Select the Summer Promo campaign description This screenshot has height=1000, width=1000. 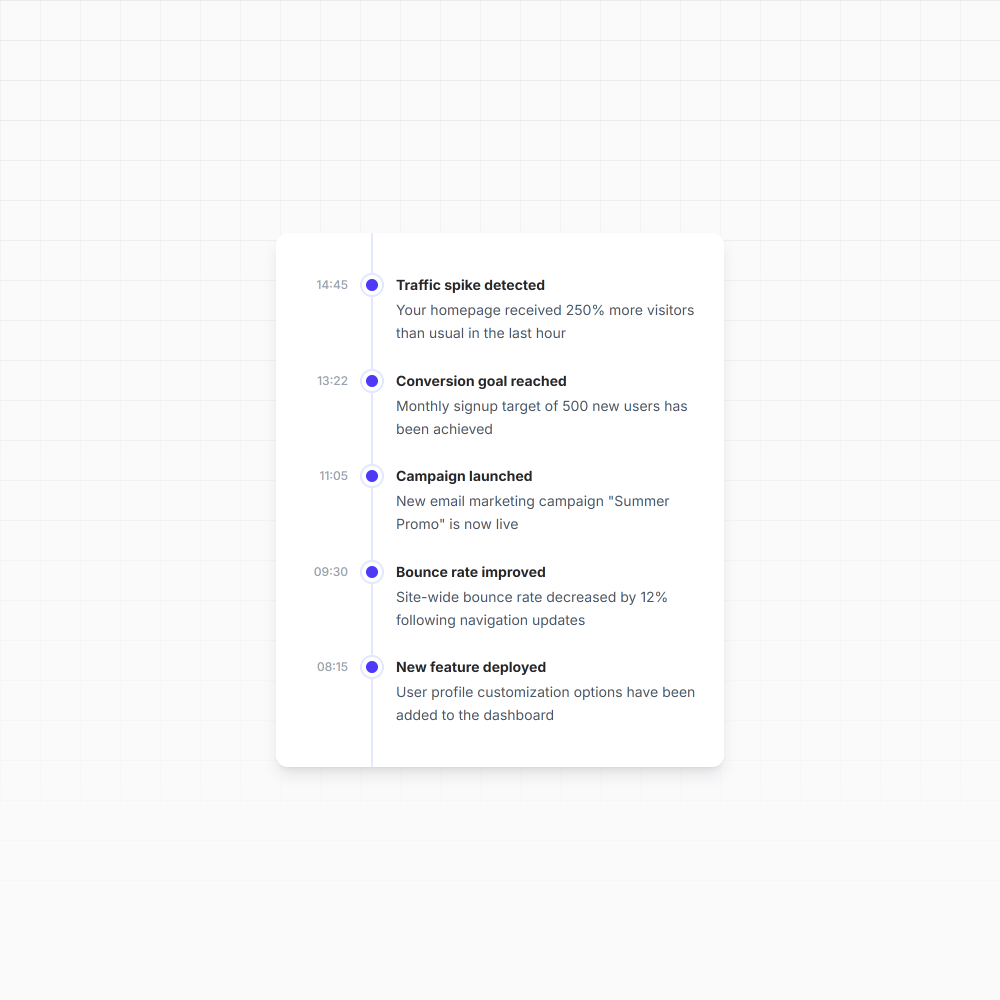point(533,513)
